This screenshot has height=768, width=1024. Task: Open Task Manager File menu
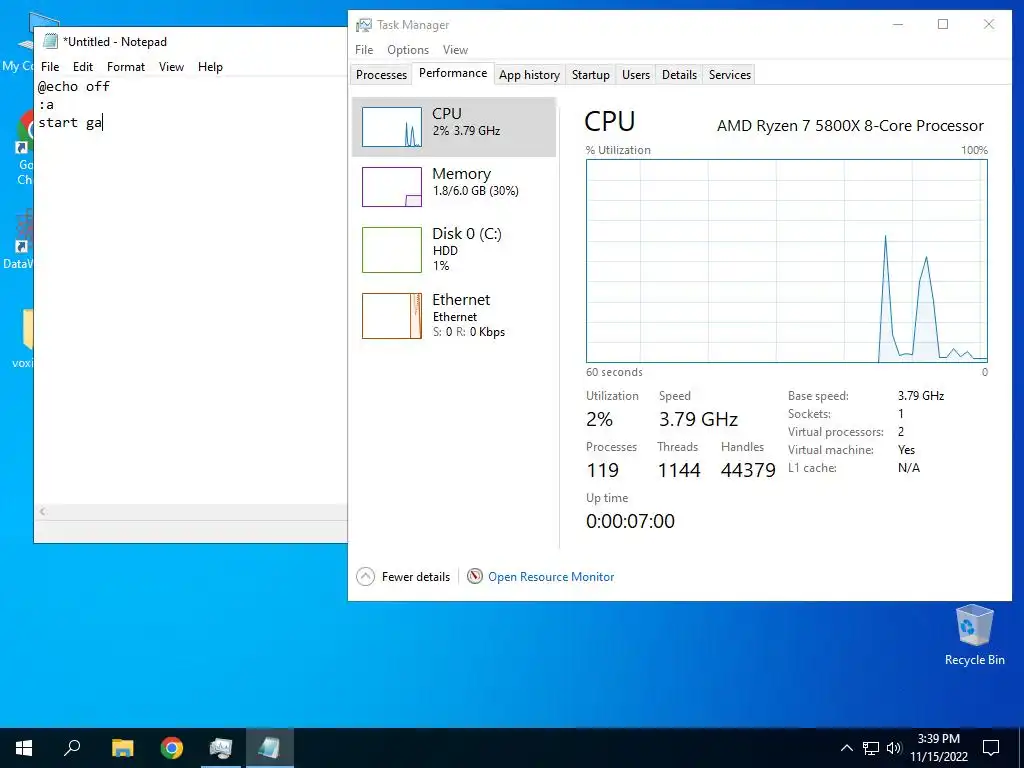coord(364,50)
